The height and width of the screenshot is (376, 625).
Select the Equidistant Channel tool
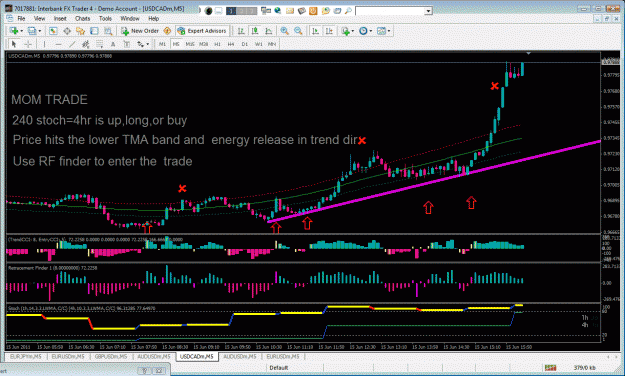tap(86, 44)
